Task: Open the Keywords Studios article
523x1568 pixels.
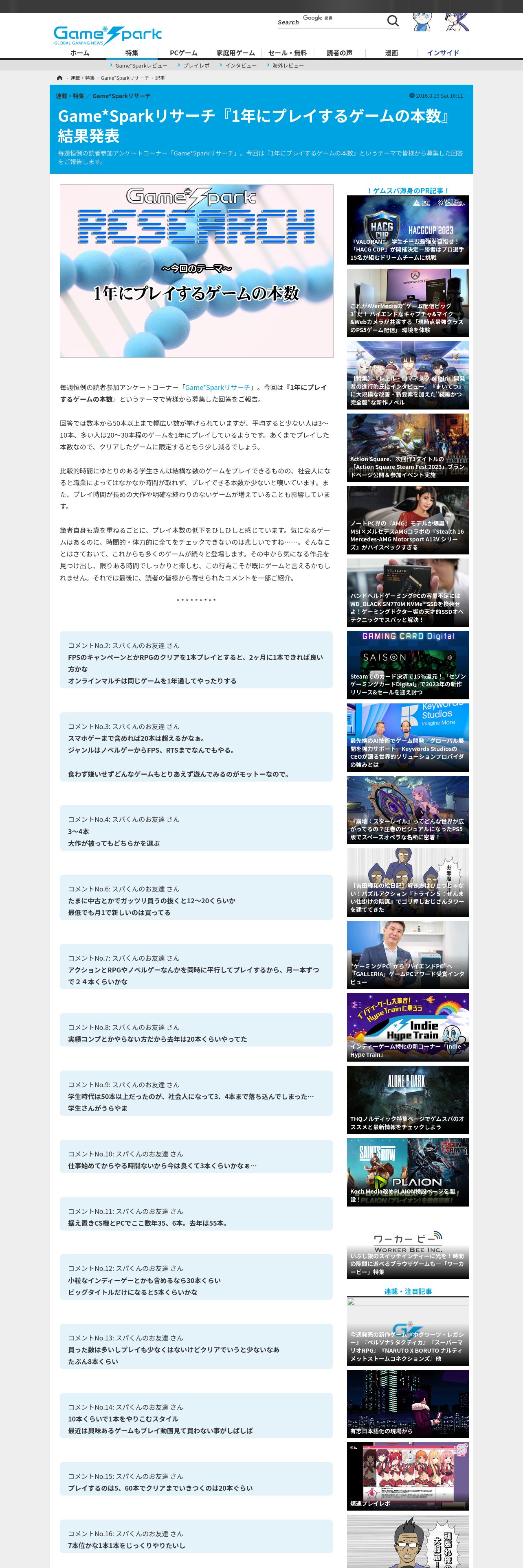Action: point(408,737)
